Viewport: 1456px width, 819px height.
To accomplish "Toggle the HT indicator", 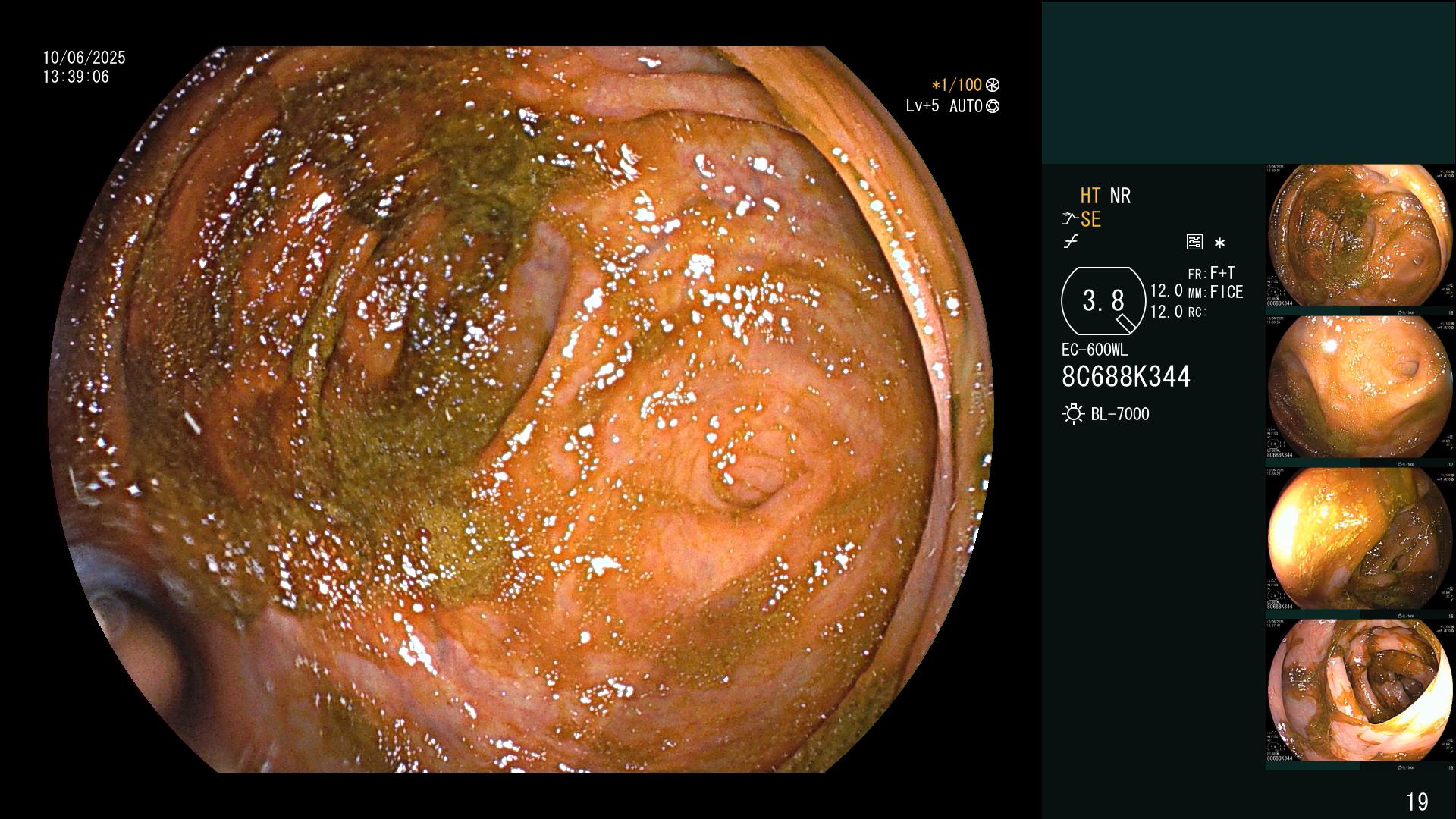I will (1090, 196).
